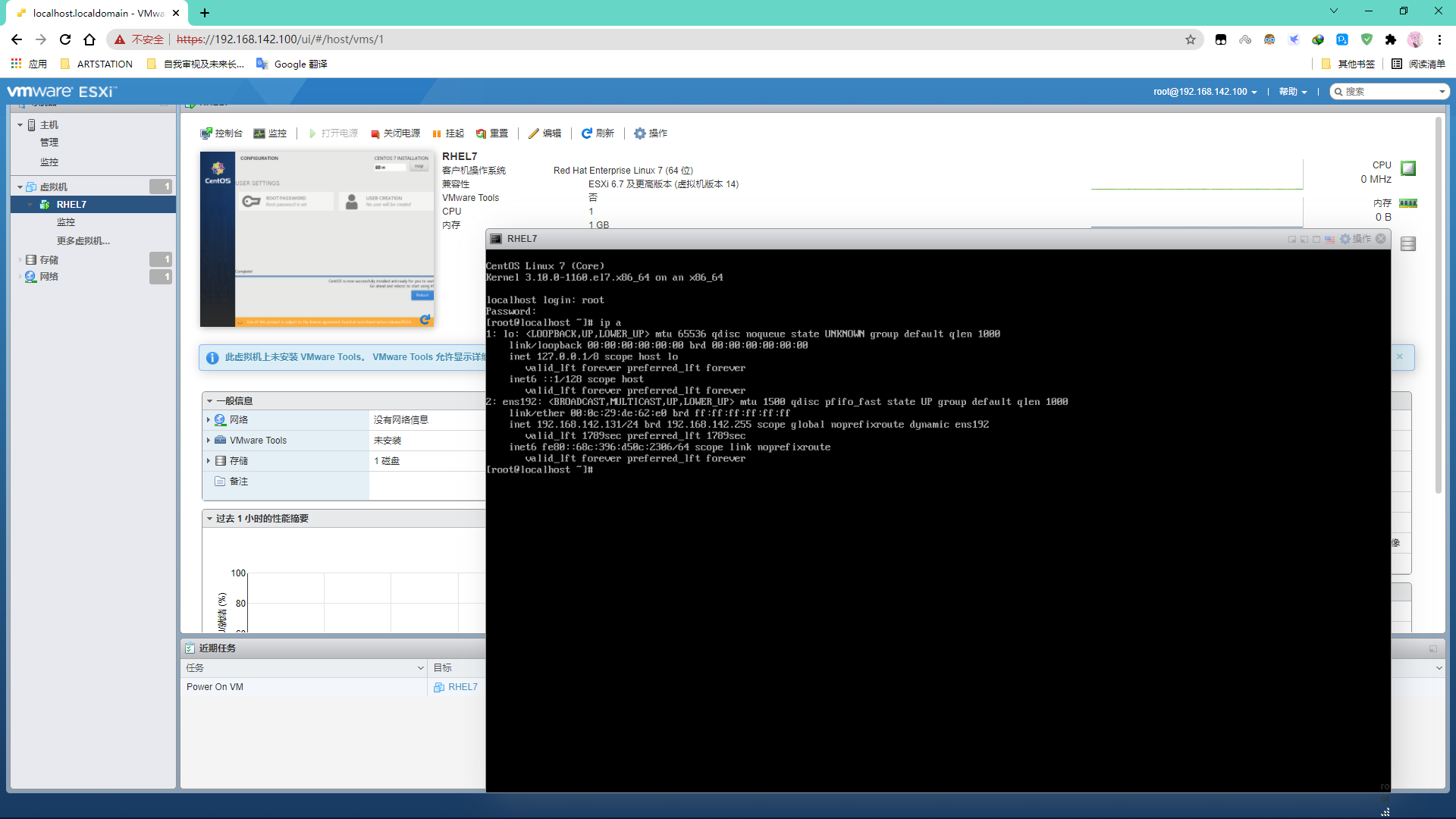Screen dimensions: 1456x819
Task: Open the 帮助 help menu
Action: (x=1292, y=92)
